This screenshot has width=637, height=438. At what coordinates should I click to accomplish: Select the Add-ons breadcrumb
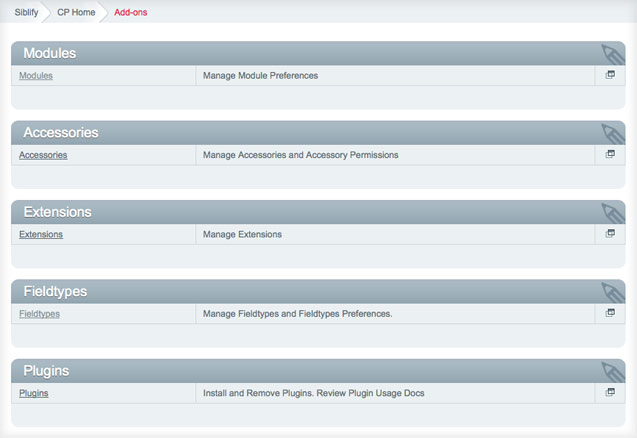coord(130,12)
